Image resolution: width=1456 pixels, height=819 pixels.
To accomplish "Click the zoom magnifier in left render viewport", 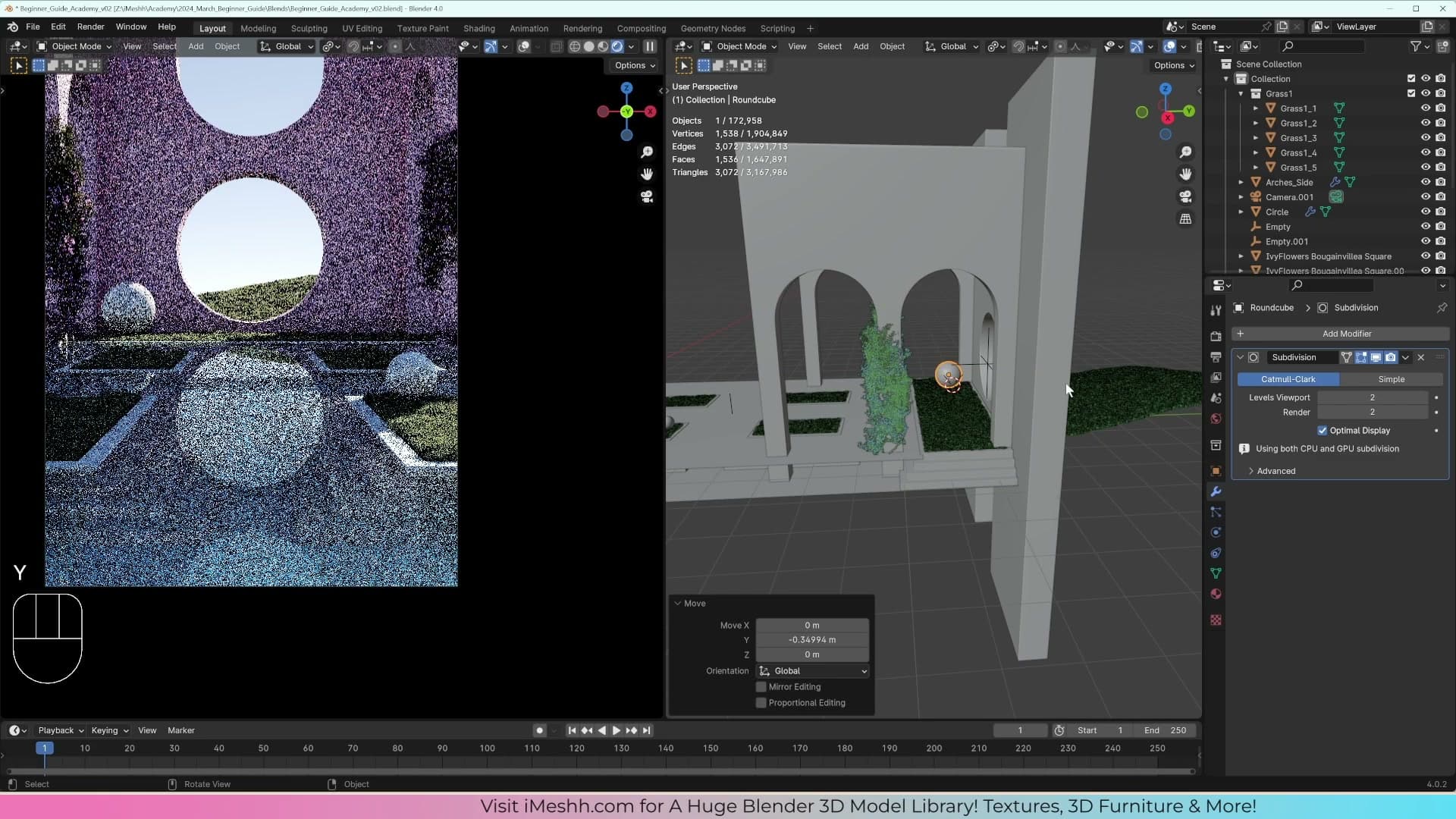I will (x=647, y=152).
